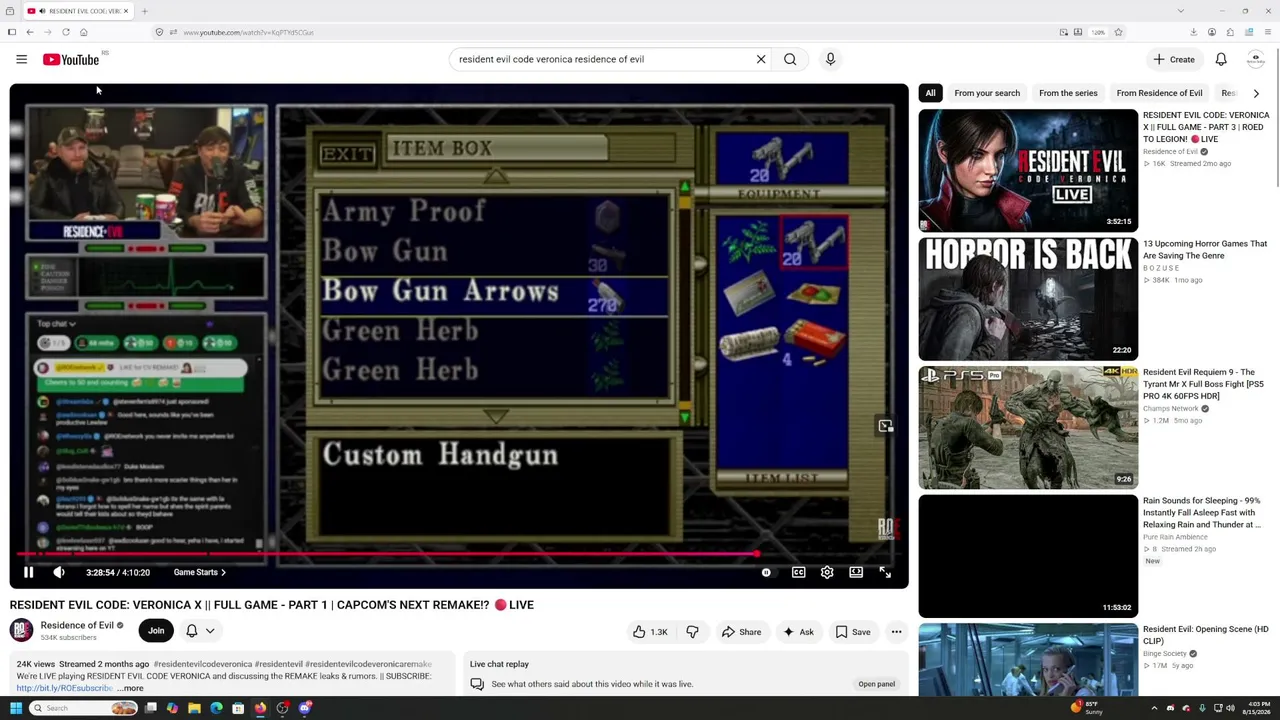Screen dimensions: 1280x720
Task: Follow the bit.ly ROEsubscribe link
Action: [64, 688]
